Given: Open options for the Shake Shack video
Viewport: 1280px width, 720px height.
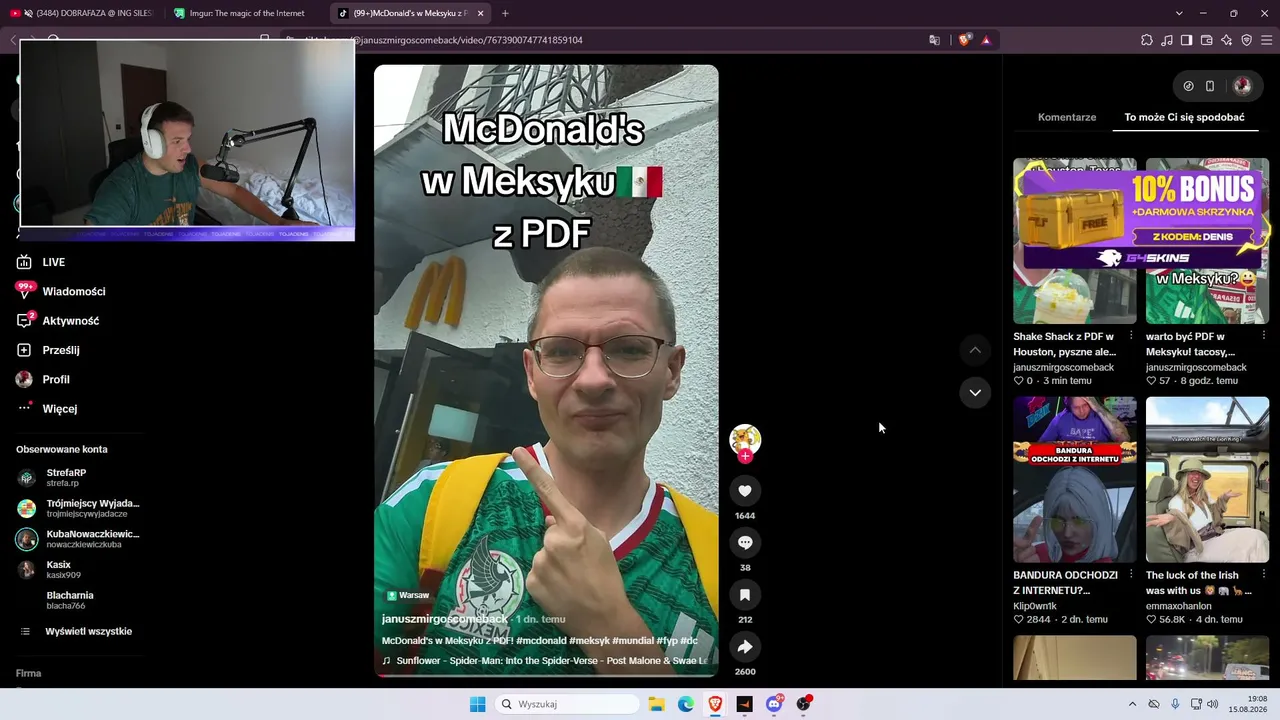Looking at the screenshot, I should [x=1131, y=337].
